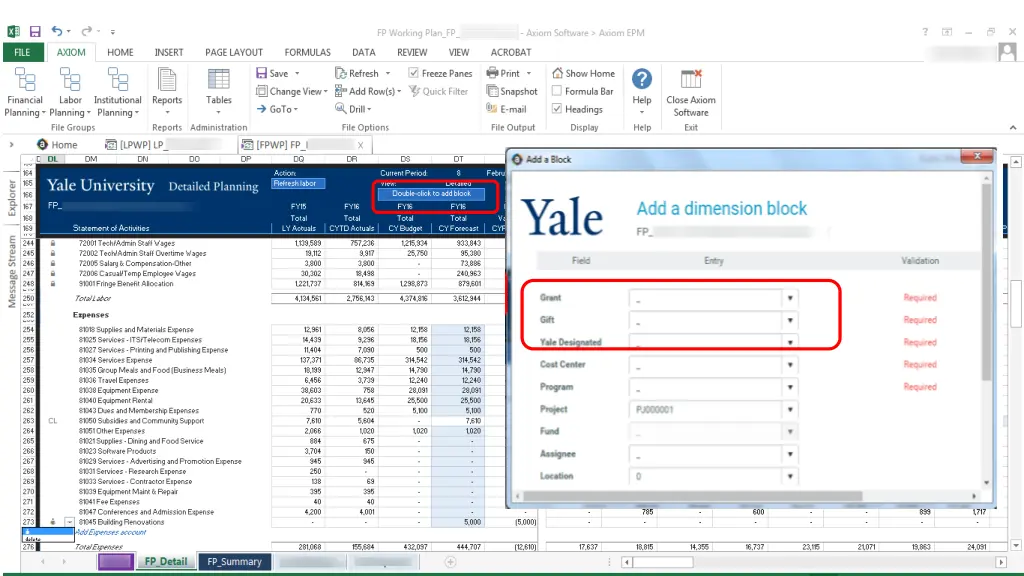Select row 81018 Supplies and Materials Expense
This screenshot has width=1024, height=576.
(136, 330)
